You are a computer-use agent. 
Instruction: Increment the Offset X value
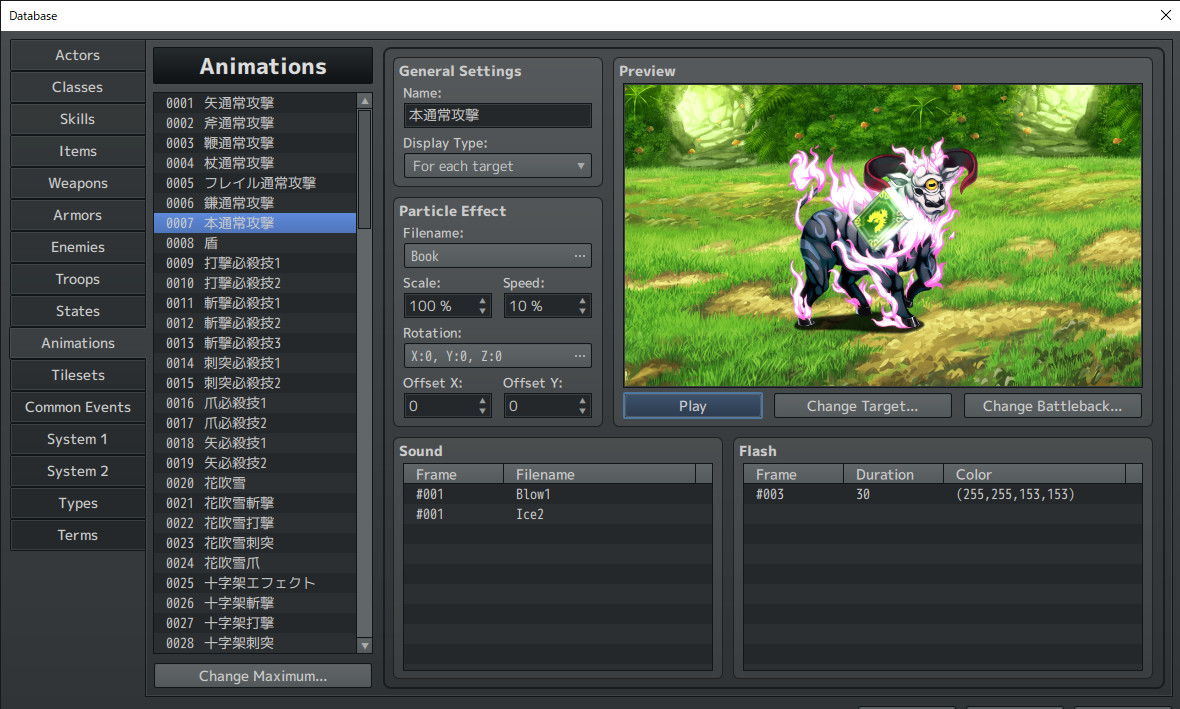pyautogui.click(x=481, y=400)
